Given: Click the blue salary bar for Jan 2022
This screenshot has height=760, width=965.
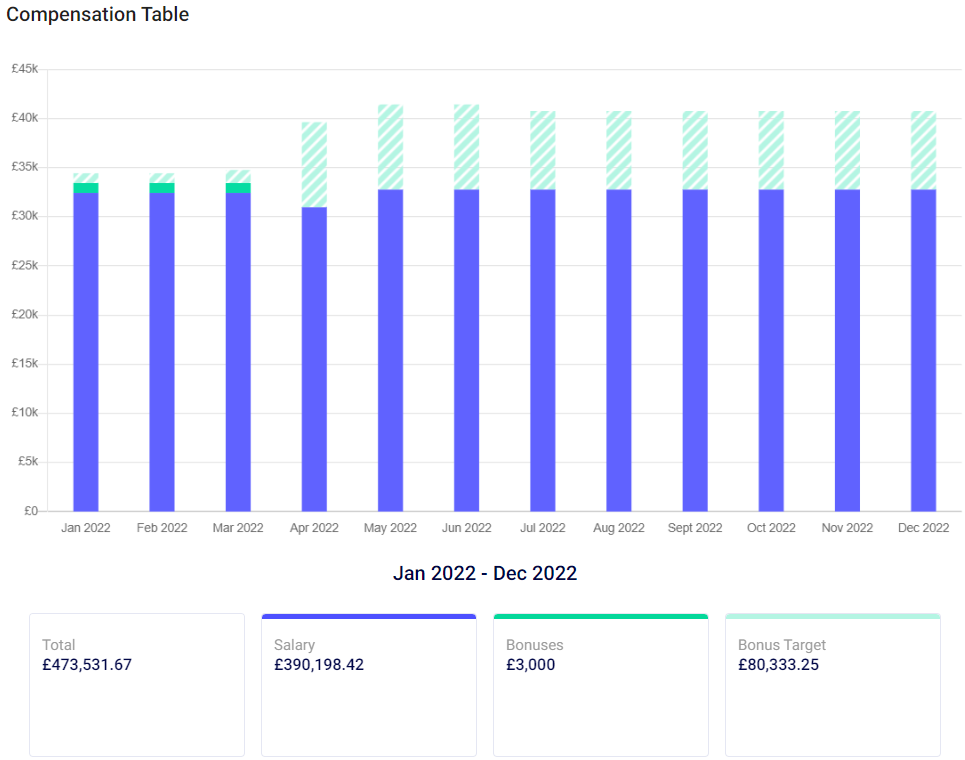Looking at the screenshot, I should tap(86, 350).
